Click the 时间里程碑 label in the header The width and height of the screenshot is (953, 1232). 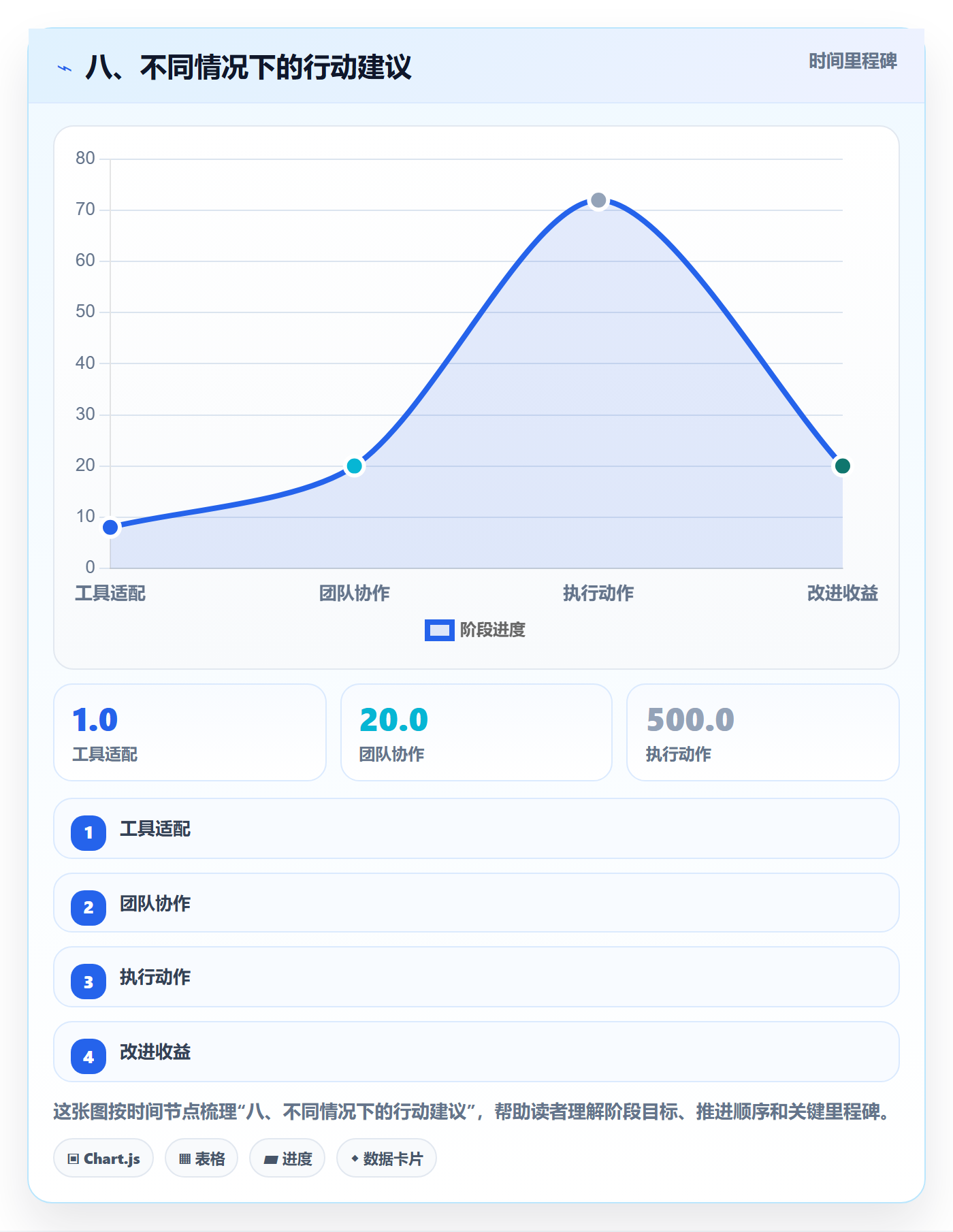point(852,61)
